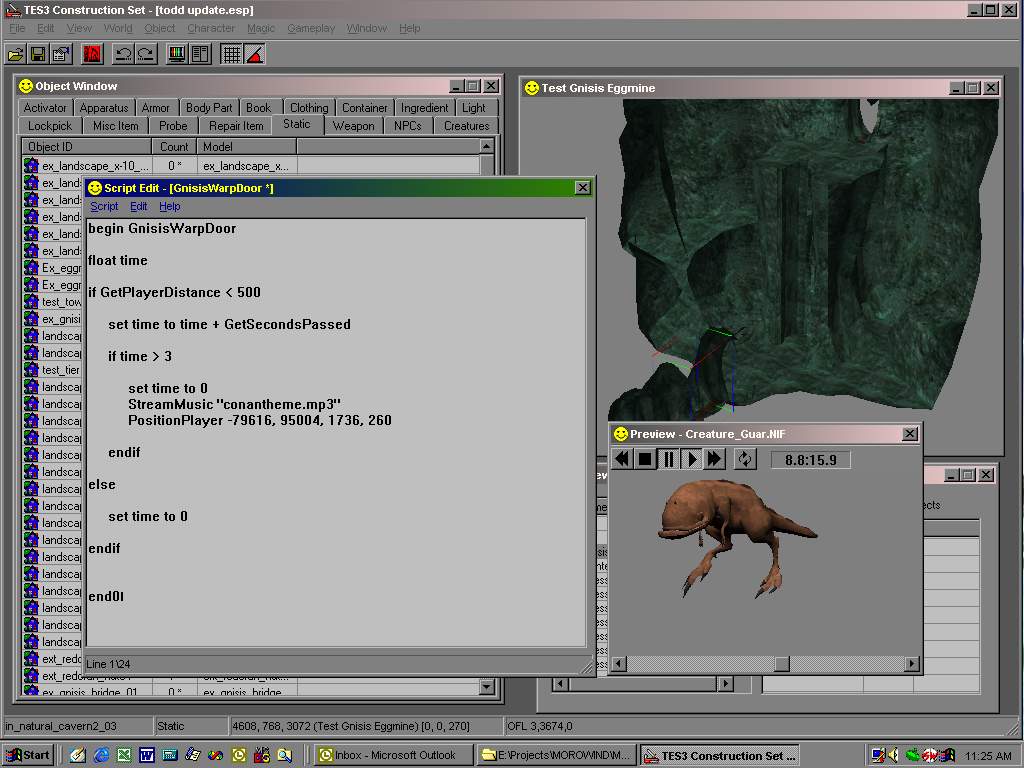Click the Excel quick launch icon
The image size is (1024, 768).
124,755
